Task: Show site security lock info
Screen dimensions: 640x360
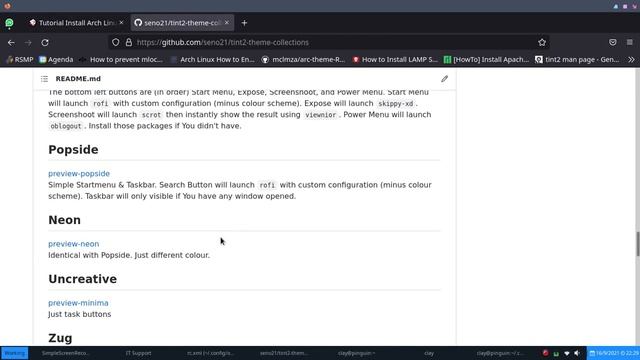Action: 129,42
